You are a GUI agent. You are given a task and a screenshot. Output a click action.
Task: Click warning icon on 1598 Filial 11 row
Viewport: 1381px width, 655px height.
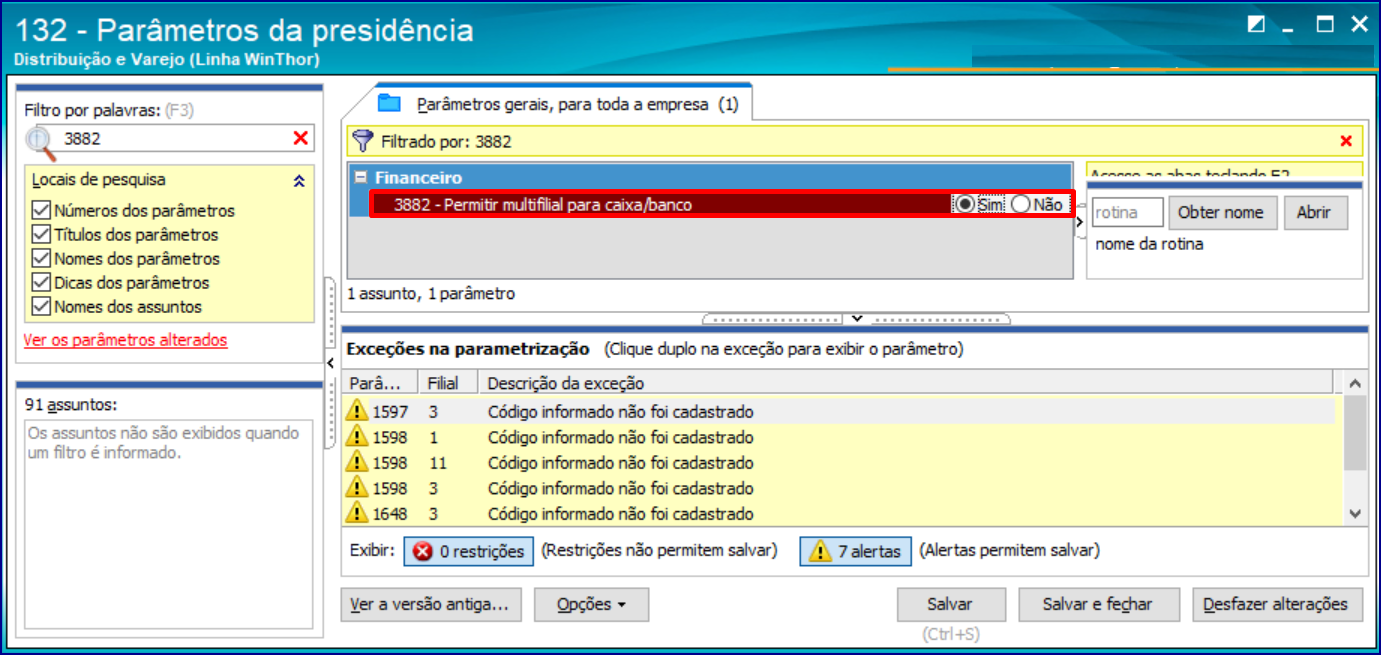[x=357, y=462]
